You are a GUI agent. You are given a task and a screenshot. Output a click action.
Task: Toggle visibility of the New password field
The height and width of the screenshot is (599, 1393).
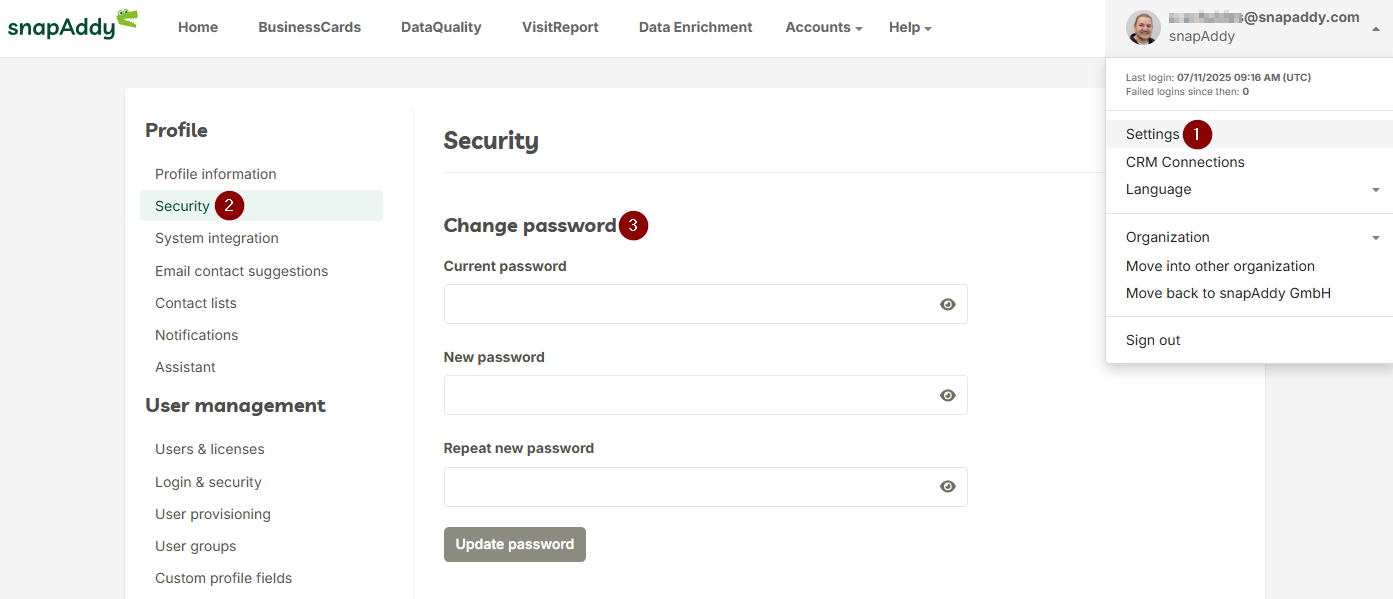(948, 395)
